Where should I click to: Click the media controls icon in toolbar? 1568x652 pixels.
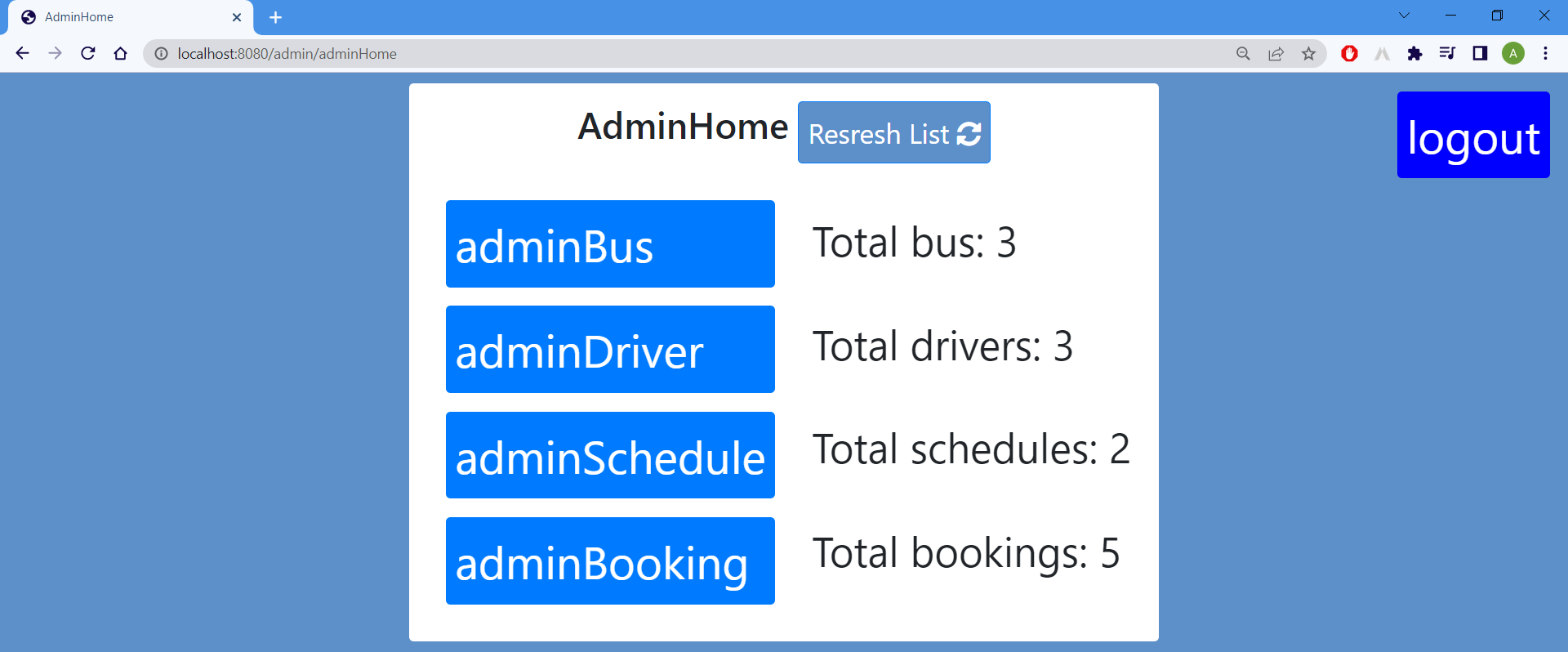coord(1448,53)
